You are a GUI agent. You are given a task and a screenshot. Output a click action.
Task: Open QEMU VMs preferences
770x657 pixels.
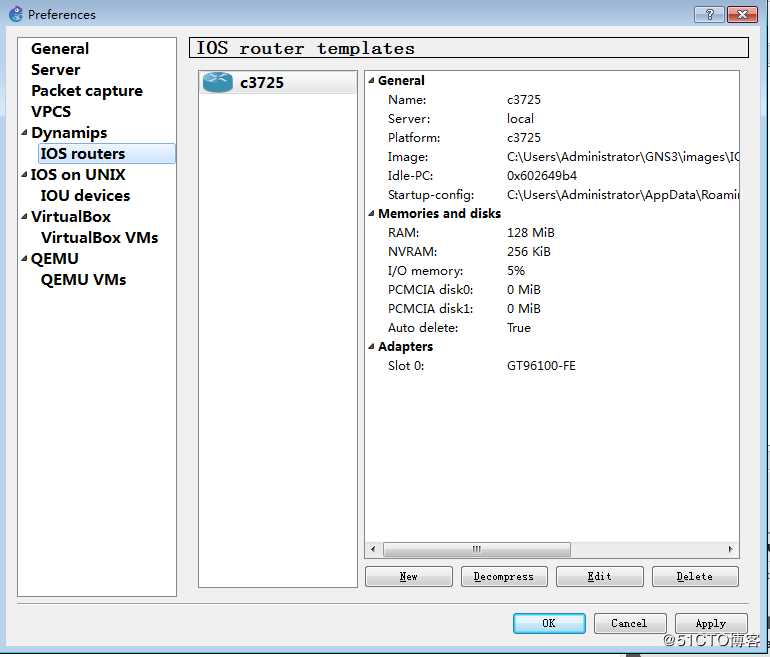click(x=83, y=279)
